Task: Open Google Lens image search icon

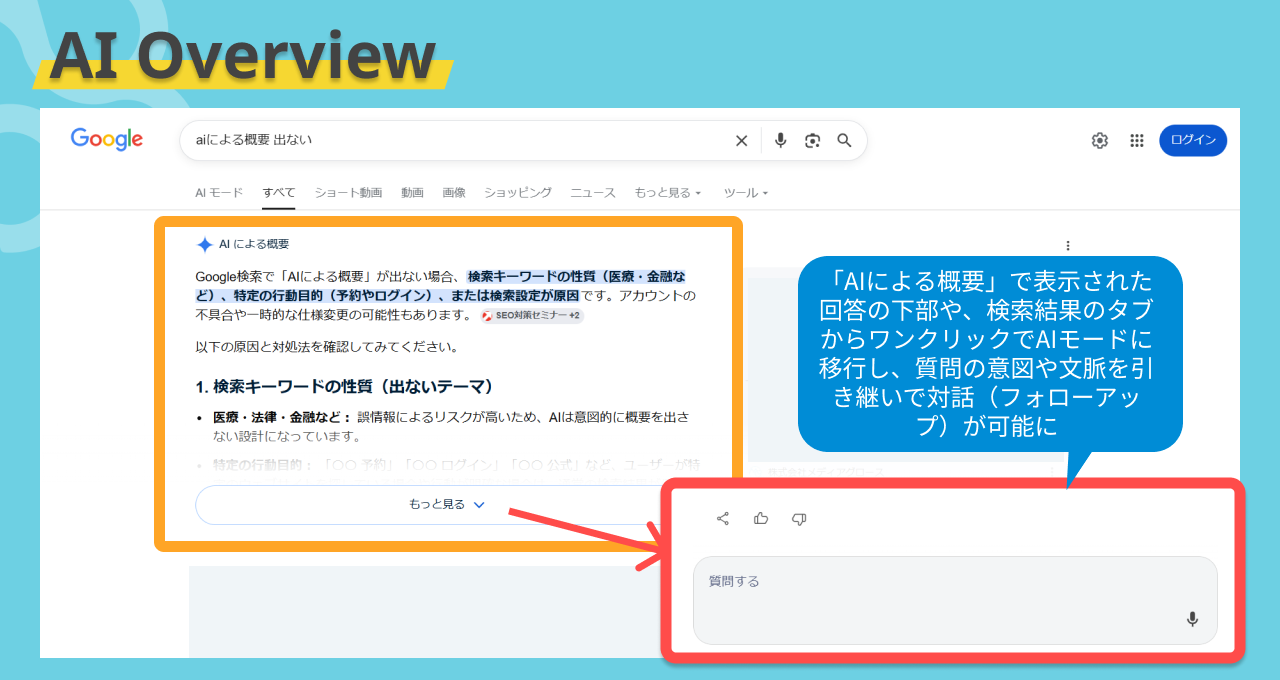Action: [x=812, y=141]
